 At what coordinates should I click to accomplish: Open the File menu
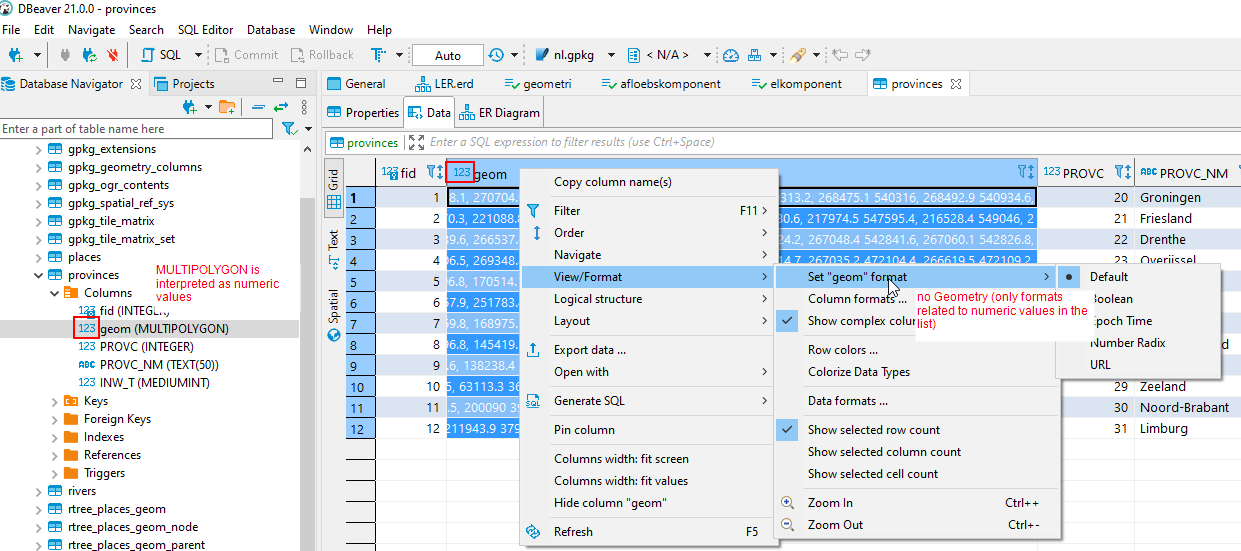[x=11, y=30]
